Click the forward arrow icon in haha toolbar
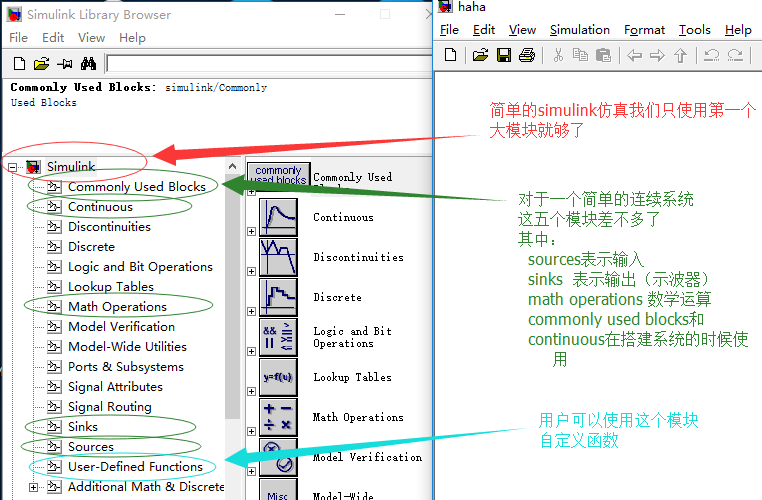This screenshot has width=762, height=500. [x=657, y=55]
